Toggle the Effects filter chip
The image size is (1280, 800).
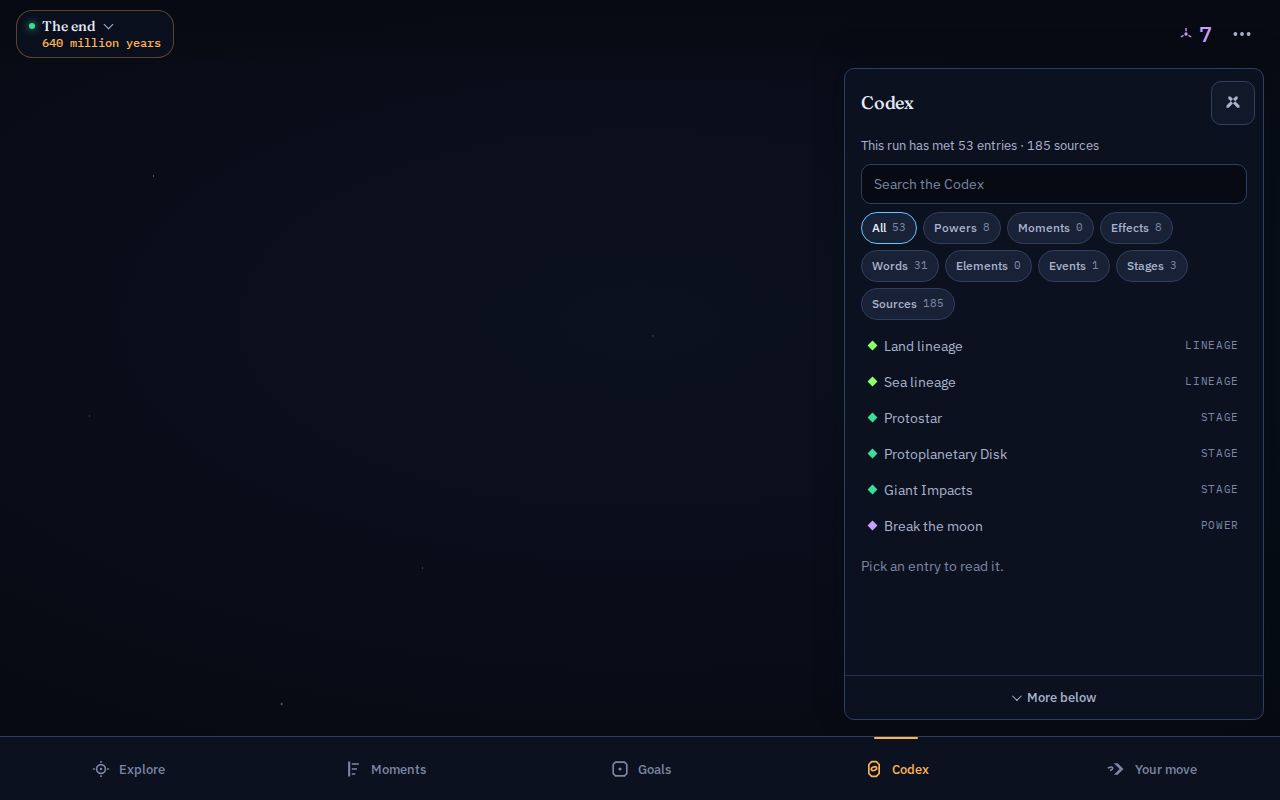[1136, 228]
